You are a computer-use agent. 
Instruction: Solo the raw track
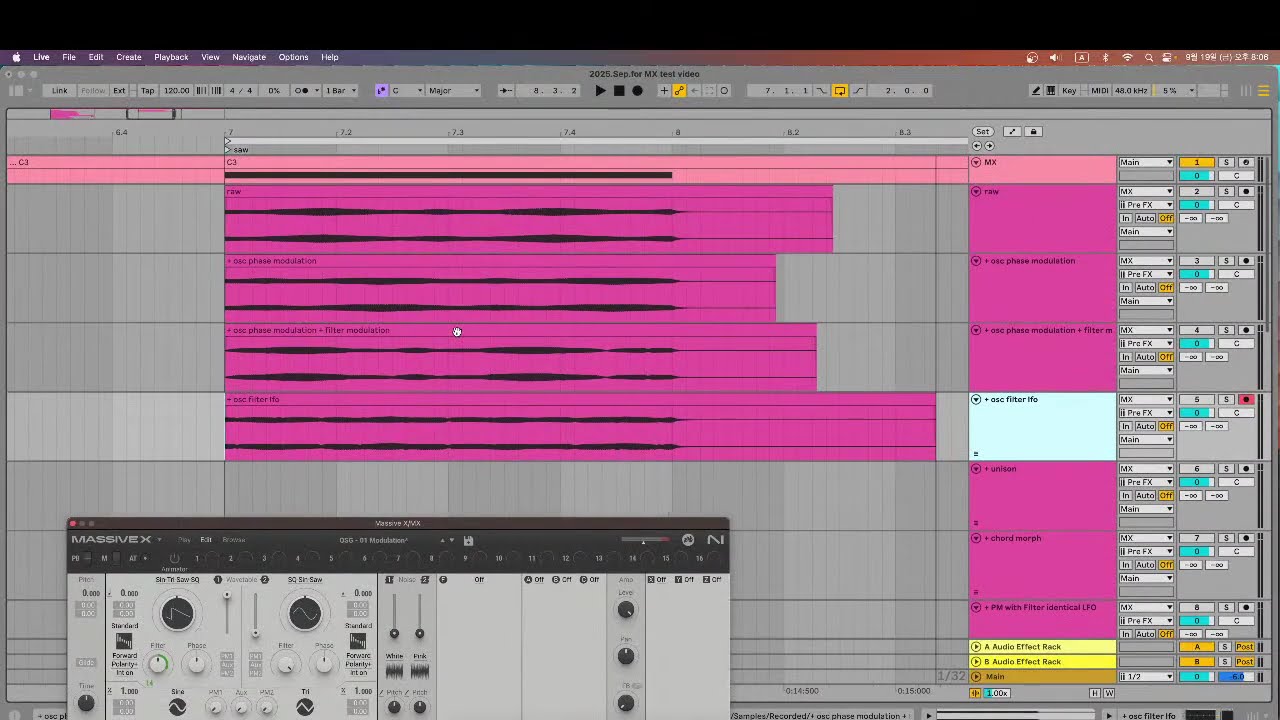(x=1226, y=191)
